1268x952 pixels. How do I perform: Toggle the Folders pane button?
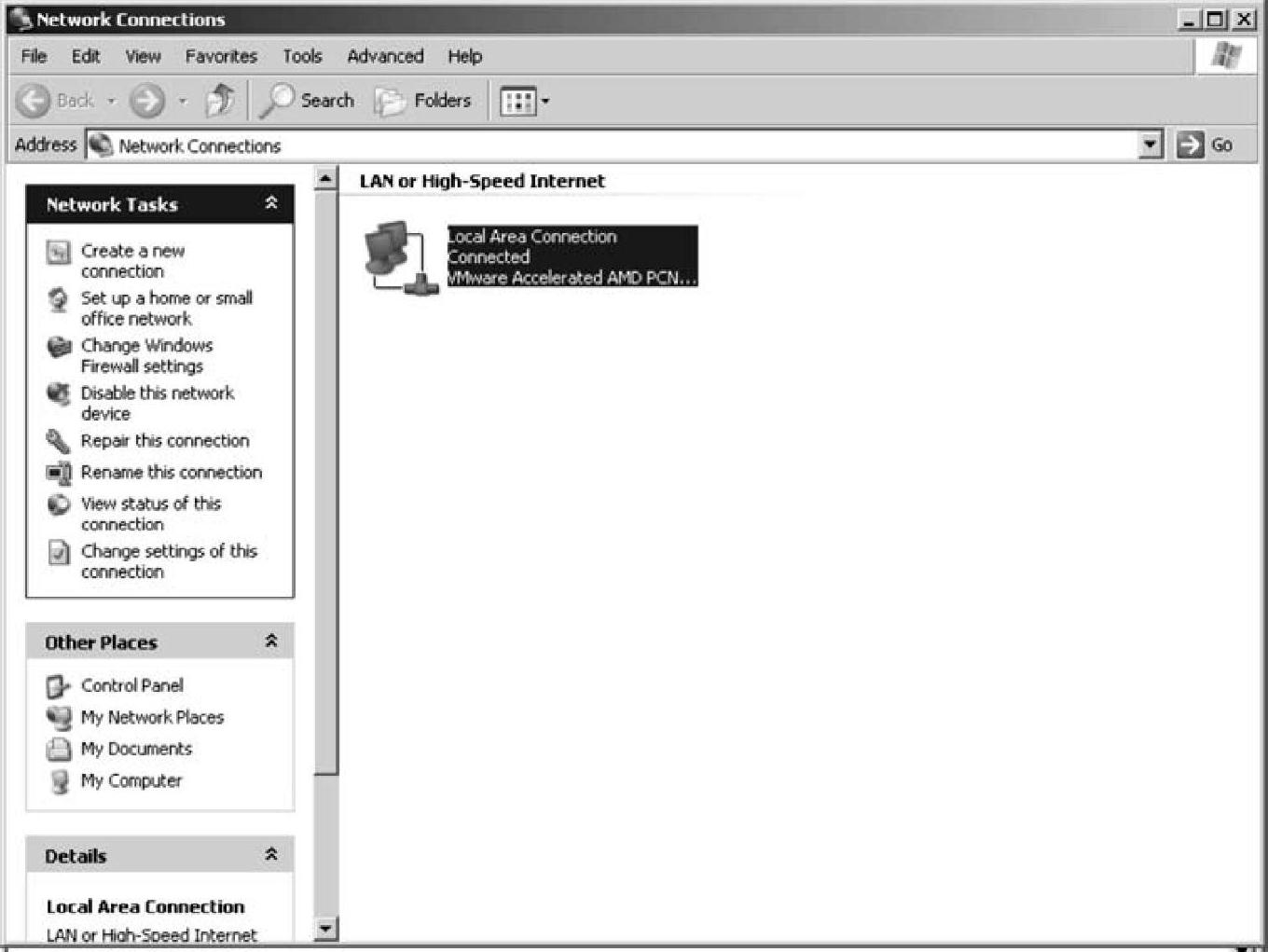coord(424,101)
